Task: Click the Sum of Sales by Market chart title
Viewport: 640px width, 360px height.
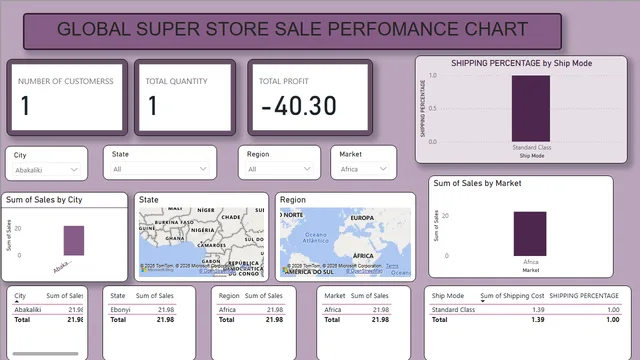Action: pyautogui.click(x=477, y=183)
